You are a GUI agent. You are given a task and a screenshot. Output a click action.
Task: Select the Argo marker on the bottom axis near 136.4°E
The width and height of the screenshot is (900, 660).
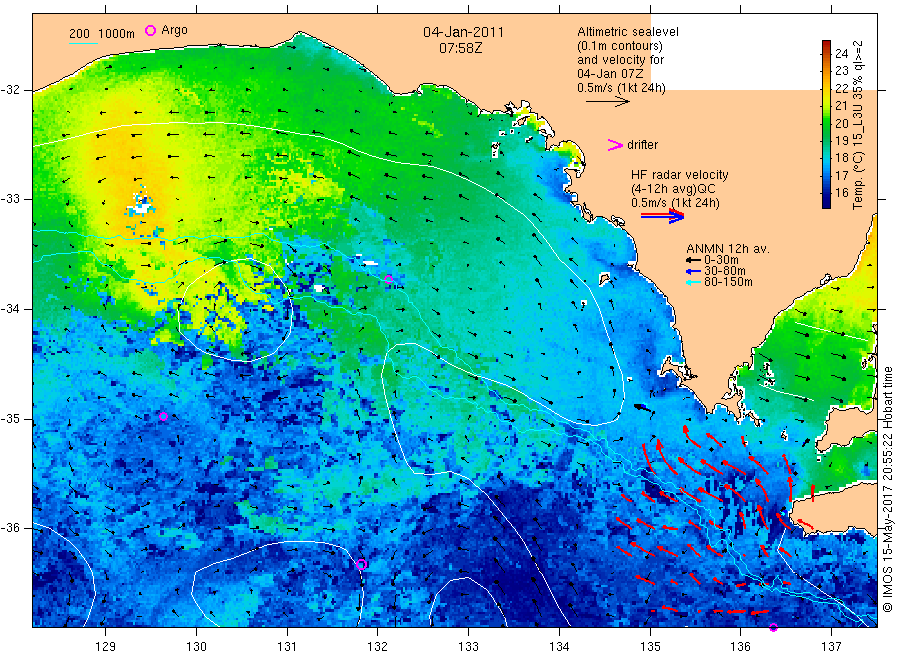click(773, 627)
